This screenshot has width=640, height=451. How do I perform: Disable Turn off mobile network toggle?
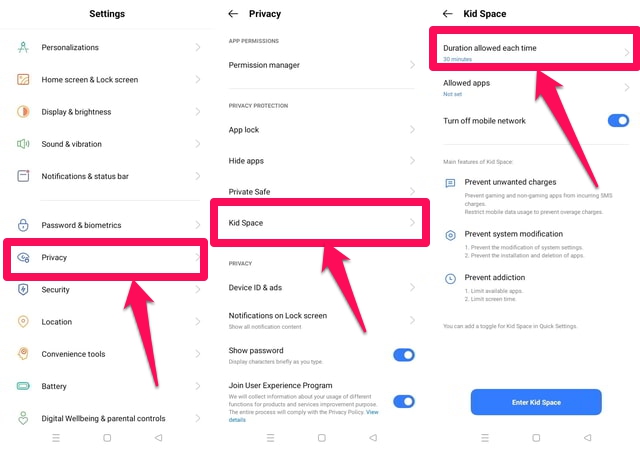click(x=618, y=120)
